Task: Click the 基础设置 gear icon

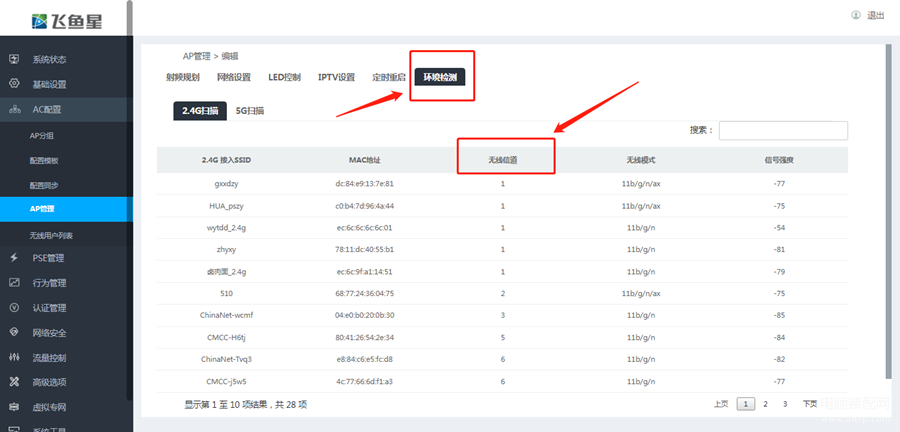Action: tap(15, 84)
